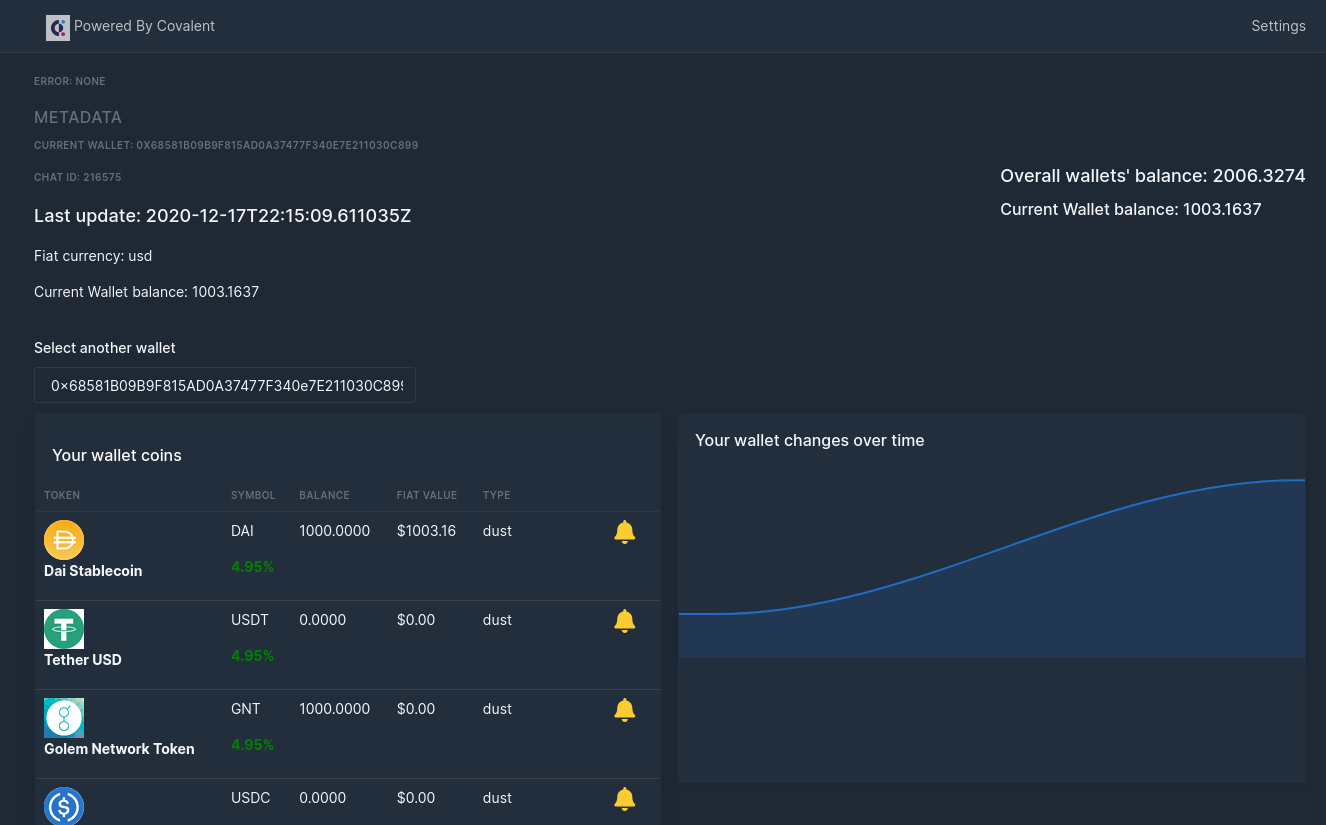
Task: Click the Overall wallets' balance text
Action: tap(1153, 176)
